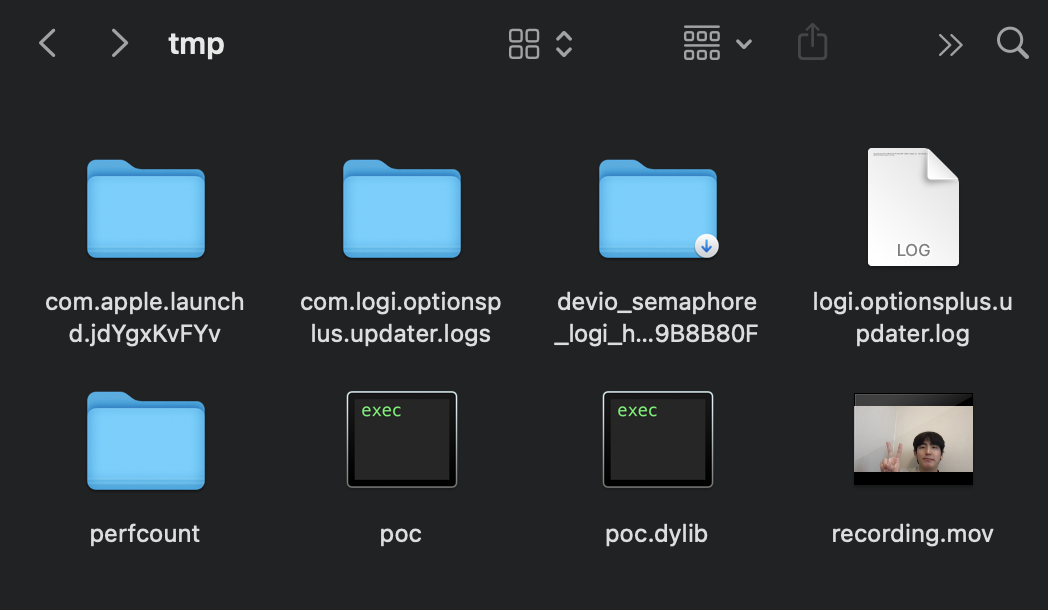Screen dimensions: 1048x610
Task: Open the search magnifier icon
Action: (1012, 43)
